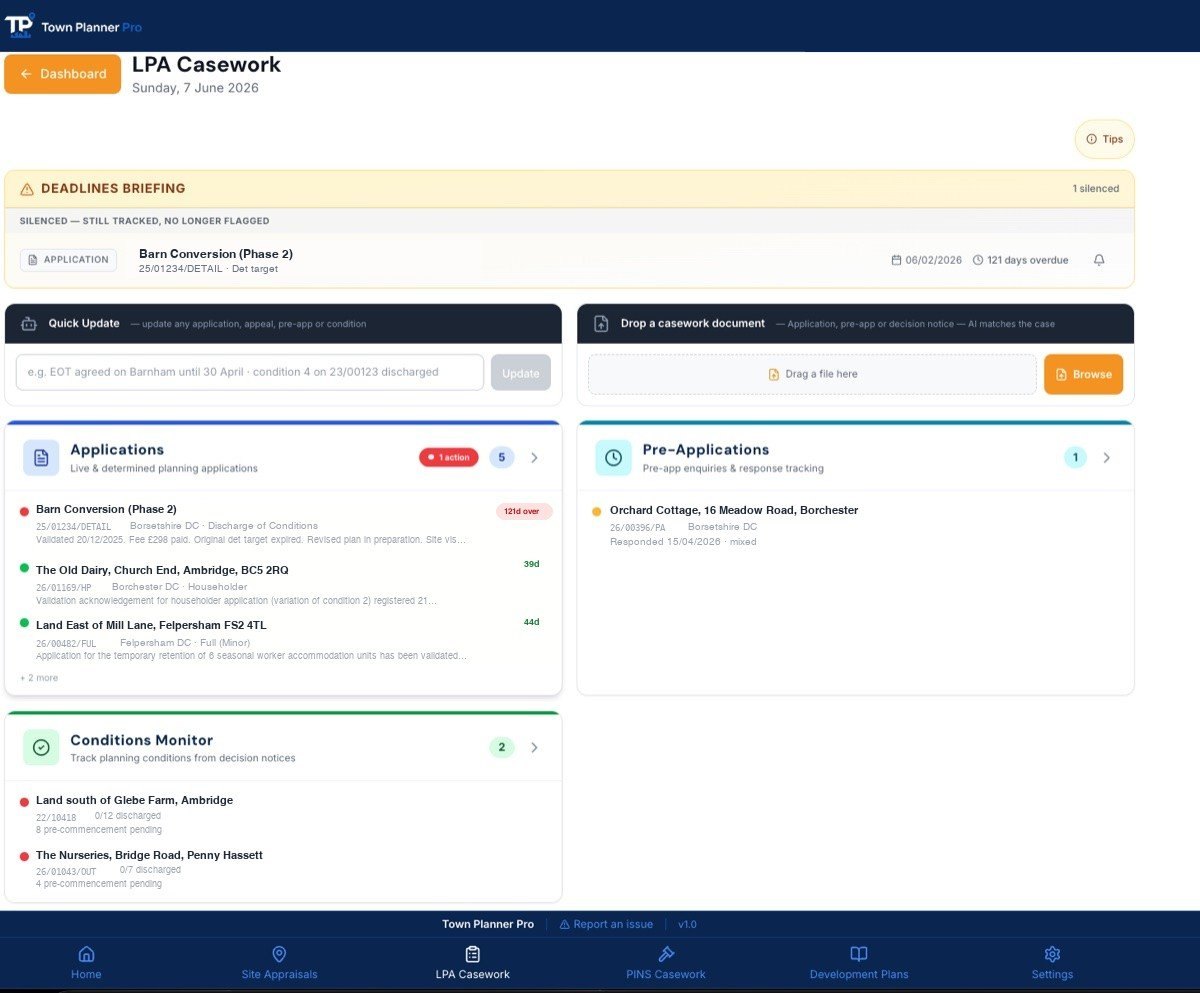Go to the Home tab
Viewport: 1200px width, 993px height.
pyautogui.click(x=86, y=962)
